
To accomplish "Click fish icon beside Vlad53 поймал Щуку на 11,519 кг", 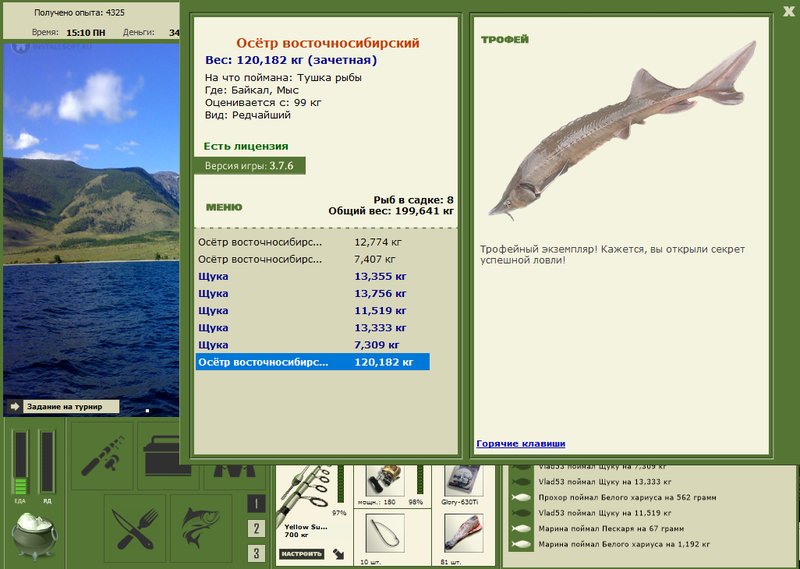I will coord(521,513).
